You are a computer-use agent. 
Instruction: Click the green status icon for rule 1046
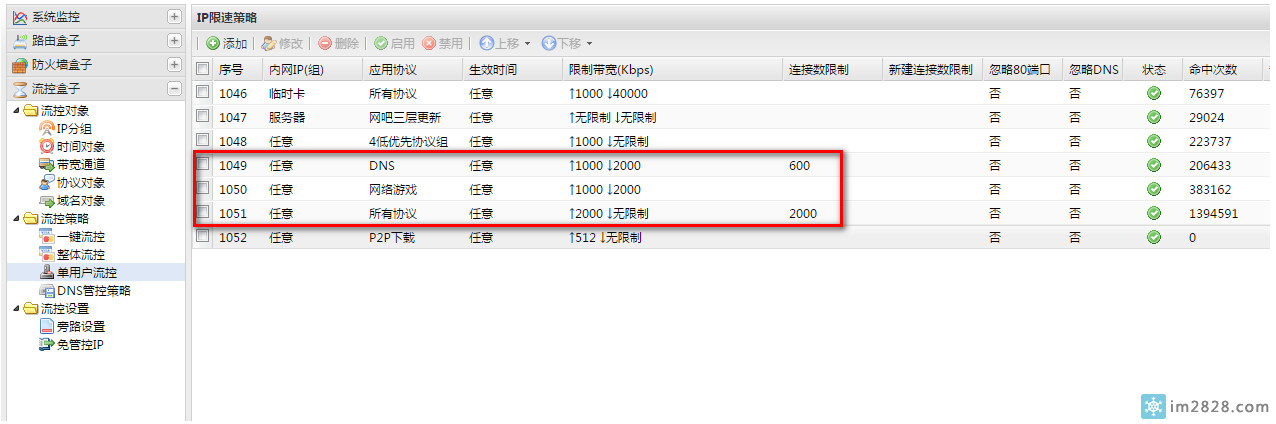(x=1154, y=93)
